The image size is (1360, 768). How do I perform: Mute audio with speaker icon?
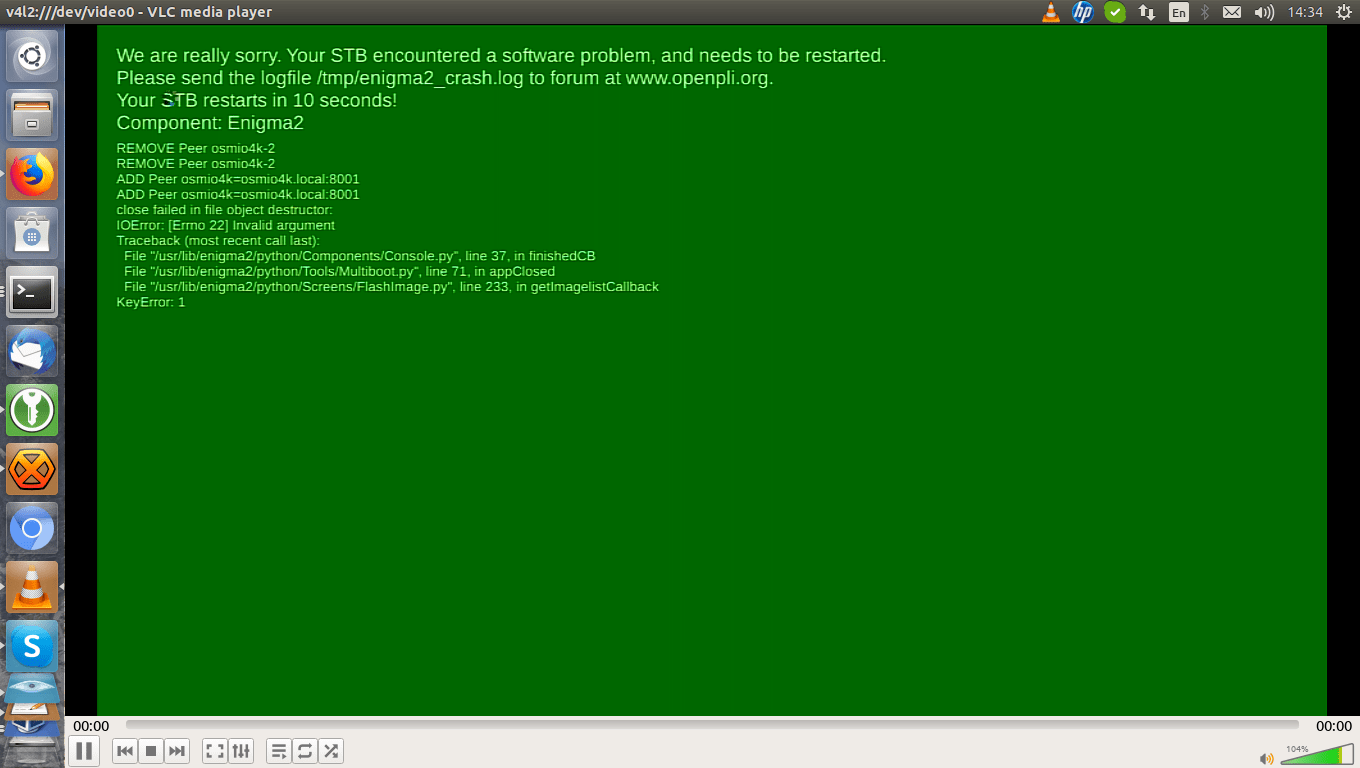click(x=1267, y=758)
